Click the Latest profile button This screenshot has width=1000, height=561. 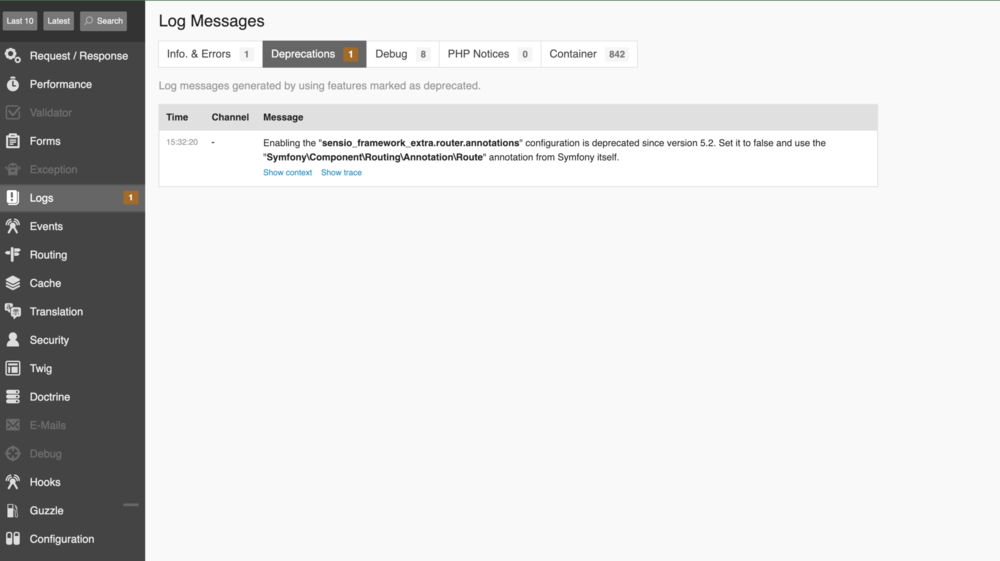[59, 21]
